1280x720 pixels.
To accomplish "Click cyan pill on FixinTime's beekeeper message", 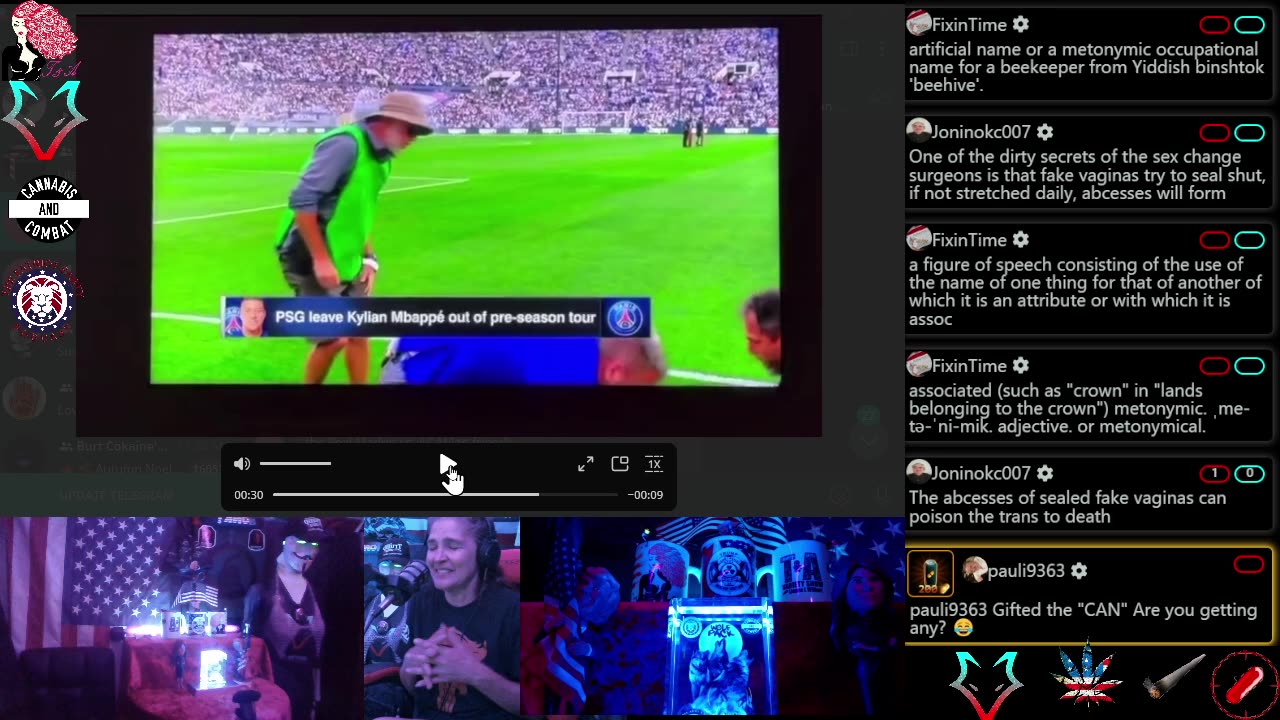I will [1249, 24].
